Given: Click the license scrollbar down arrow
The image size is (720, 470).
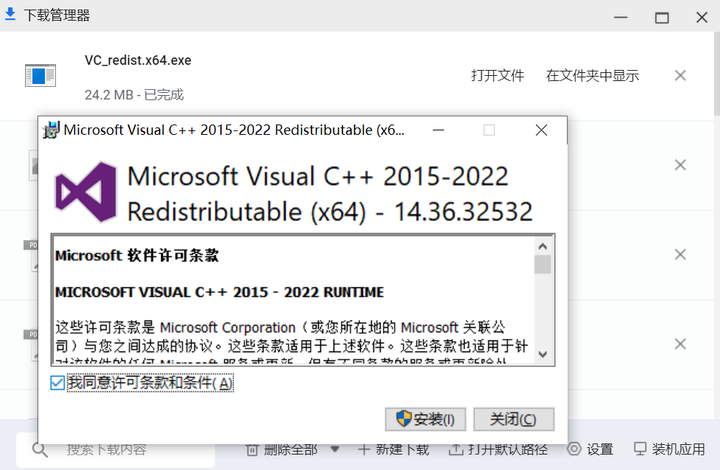Looking at the screenshot, I should 543,354.
